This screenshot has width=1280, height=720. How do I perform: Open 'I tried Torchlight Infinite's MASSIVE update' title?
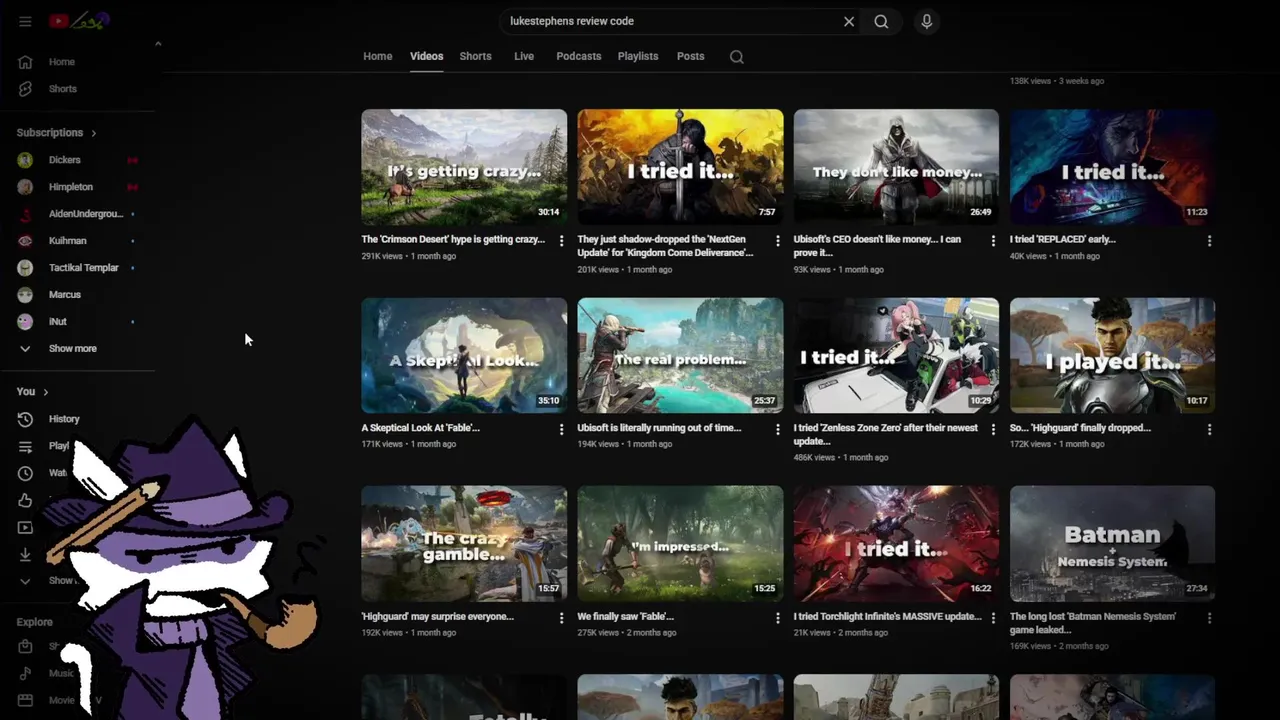pos(888,617)
